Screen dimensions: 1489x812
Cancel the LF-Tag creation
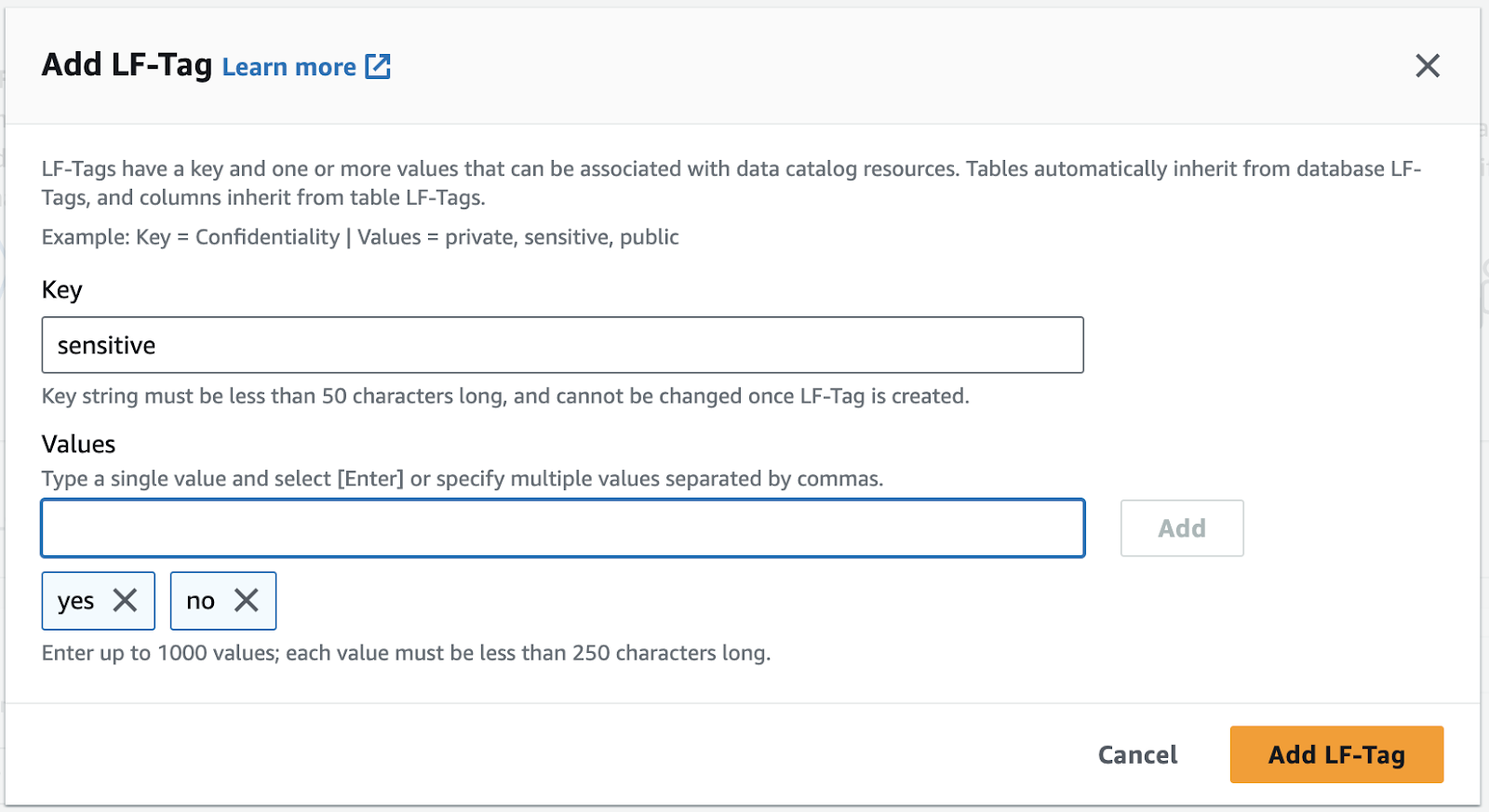1137,754
